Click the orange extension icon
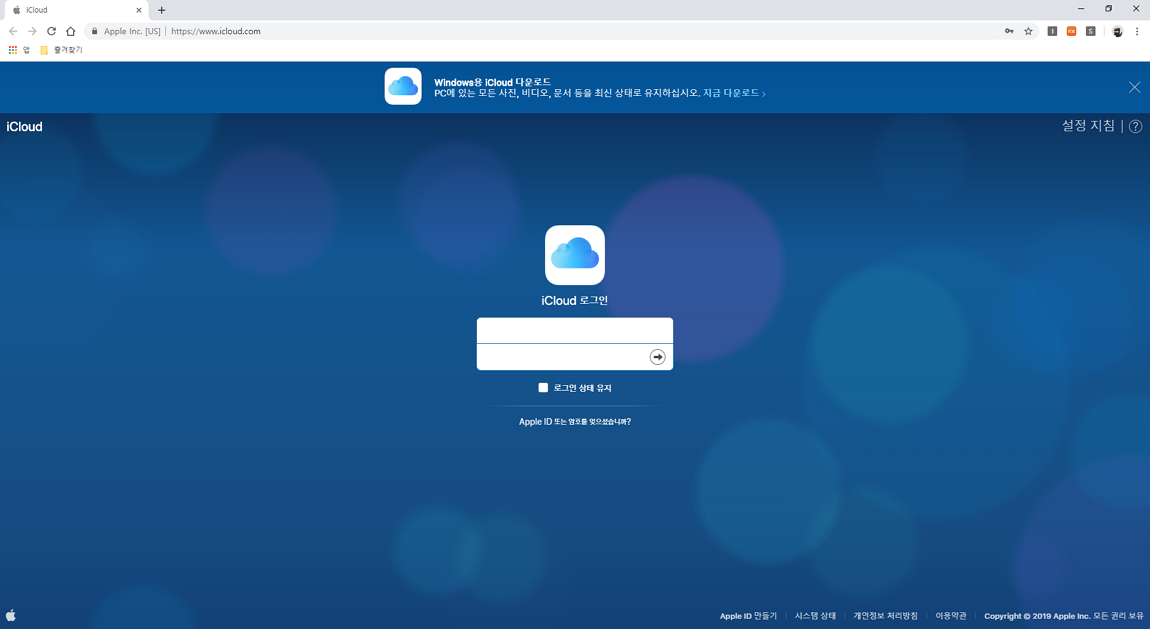 pos(1072,31)
